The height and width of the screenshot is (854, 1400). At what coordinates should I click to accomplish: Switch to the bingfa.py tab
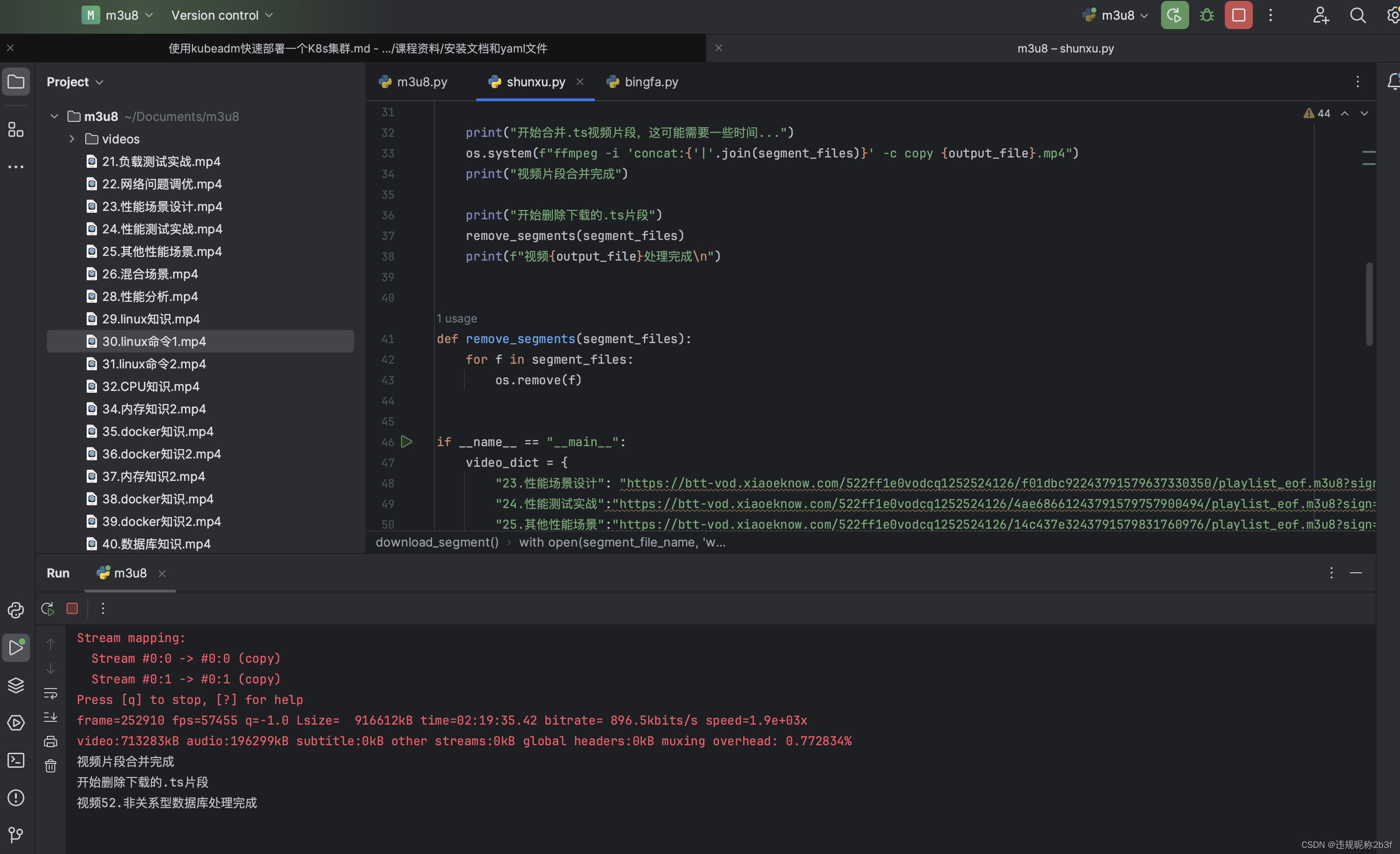[x=650, y=81]
